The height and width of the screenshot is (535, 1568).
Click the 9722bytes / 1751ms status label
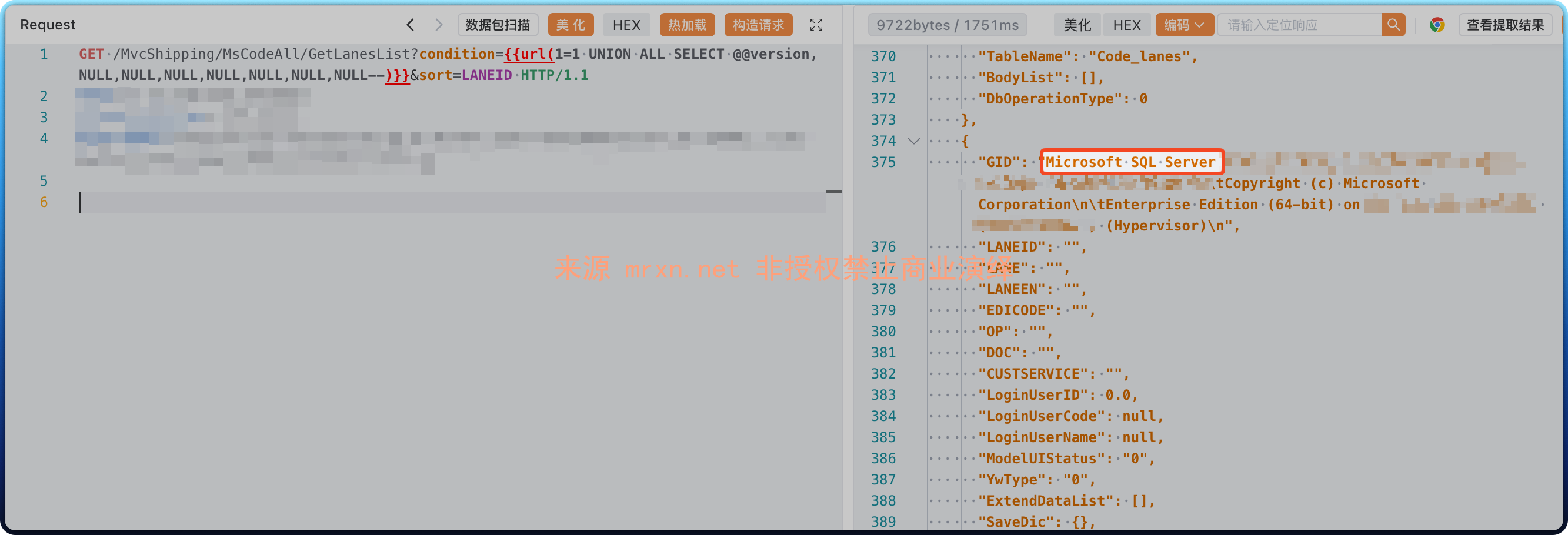click(x=947, y=25)
